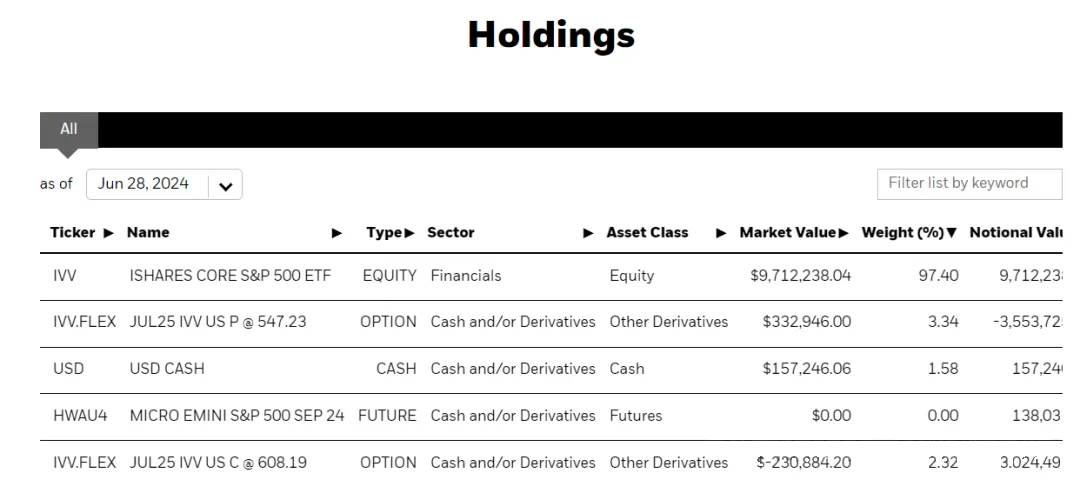
Task: Sort by Type column arrow
Action: tap(409, 233)
